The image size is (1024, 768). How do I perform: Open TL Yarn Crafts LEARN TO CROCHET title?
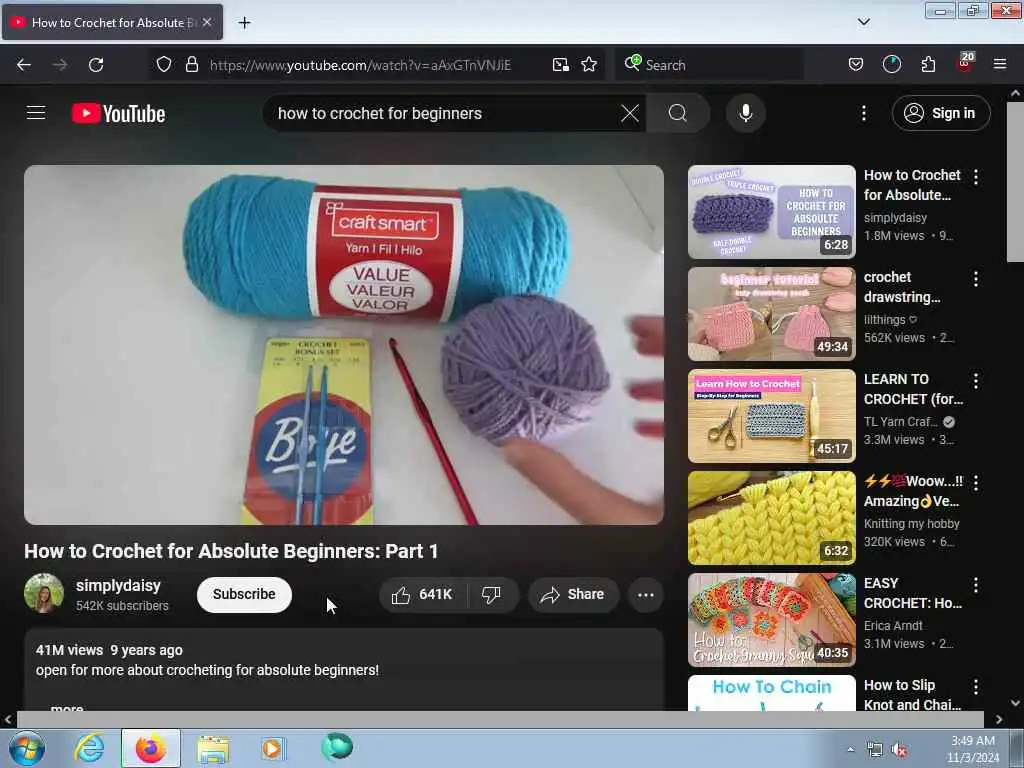click(913, 389)
